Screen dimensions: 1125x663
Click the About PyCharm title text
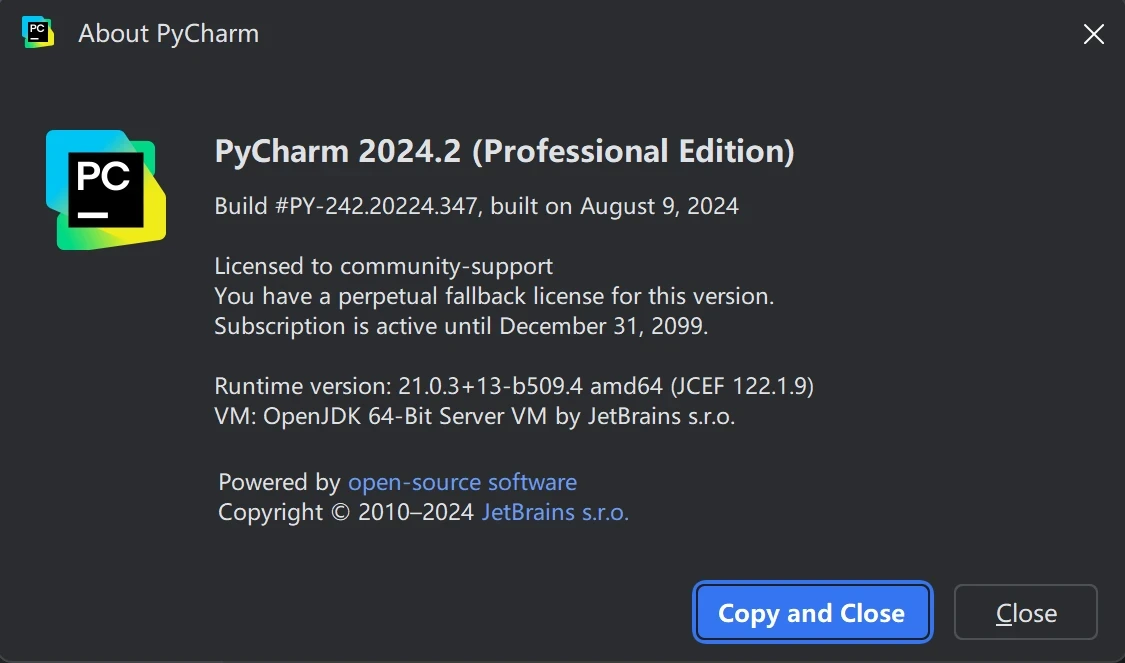(168, 33)
